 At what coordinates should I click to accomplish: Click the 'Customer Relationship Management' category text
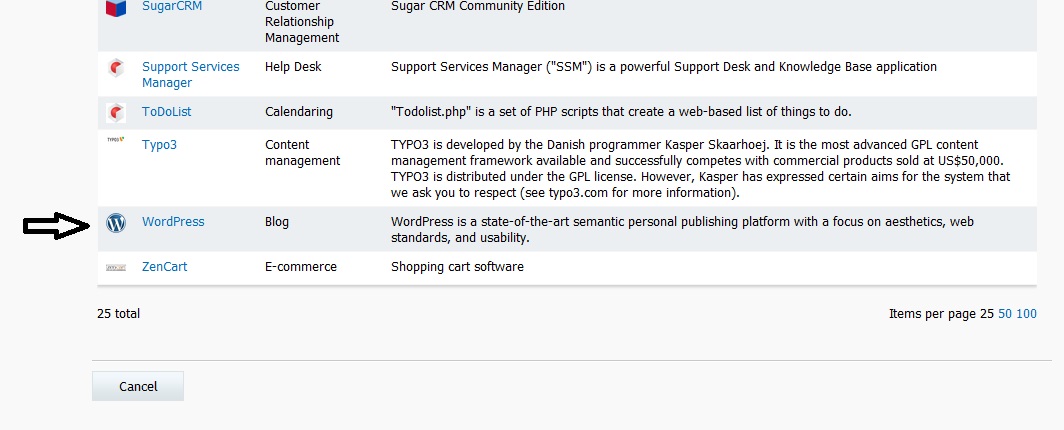pos(302,22)
